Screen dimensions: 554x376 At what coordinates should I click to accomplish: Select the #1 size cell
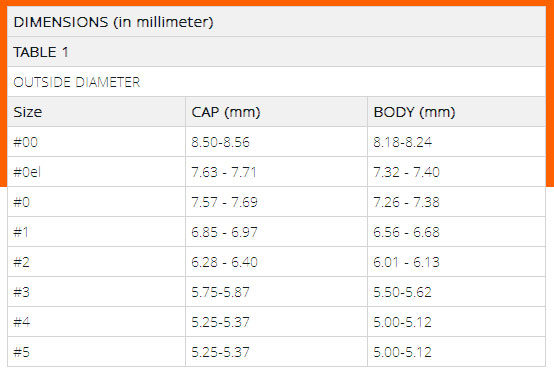point(96,232)
